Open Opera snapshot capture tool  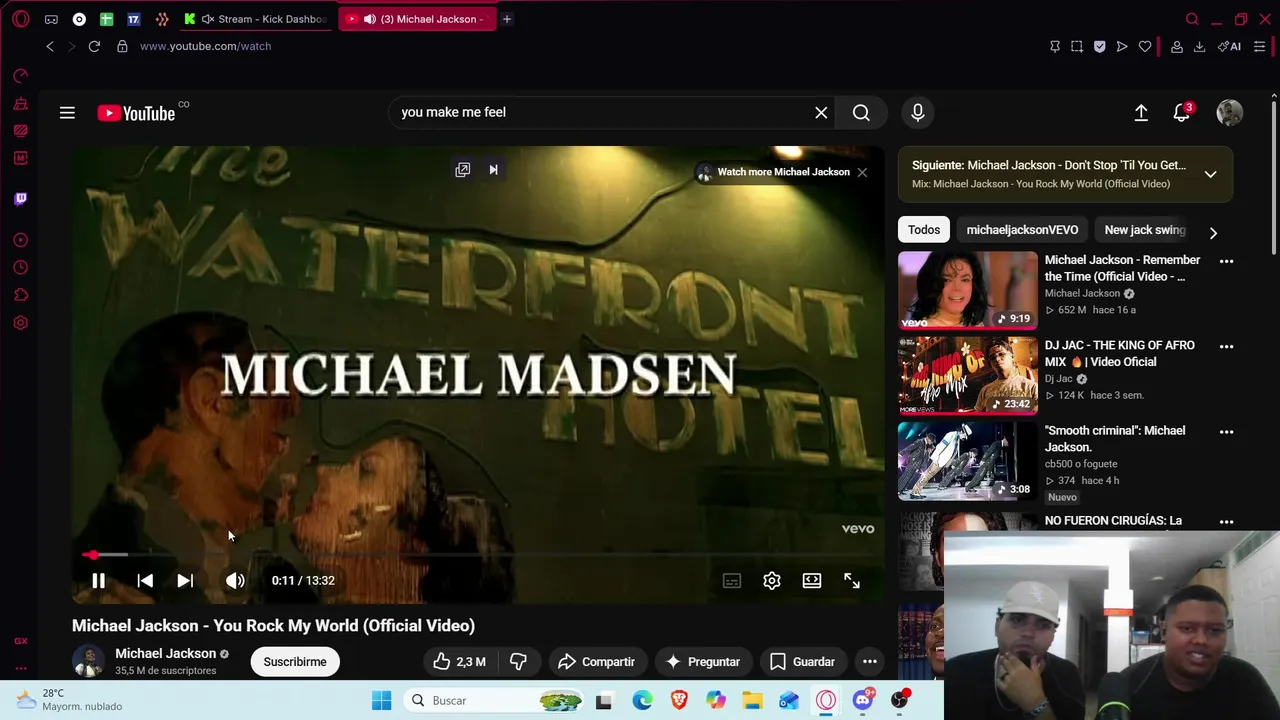tap(1077, 46)
